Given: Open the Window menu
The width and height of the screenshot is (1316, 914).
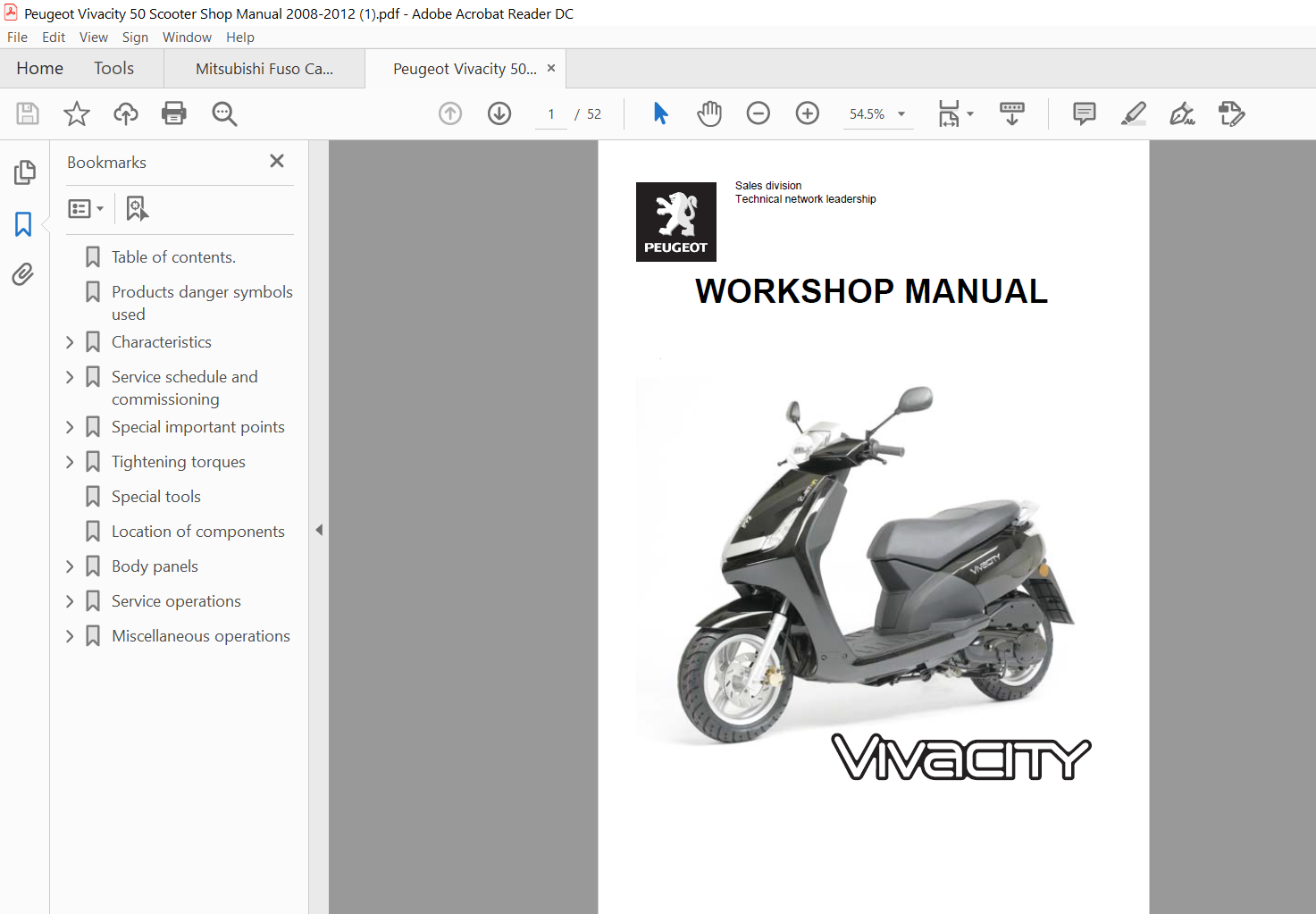Looking at the screenshot, I should tap(187, 38).
